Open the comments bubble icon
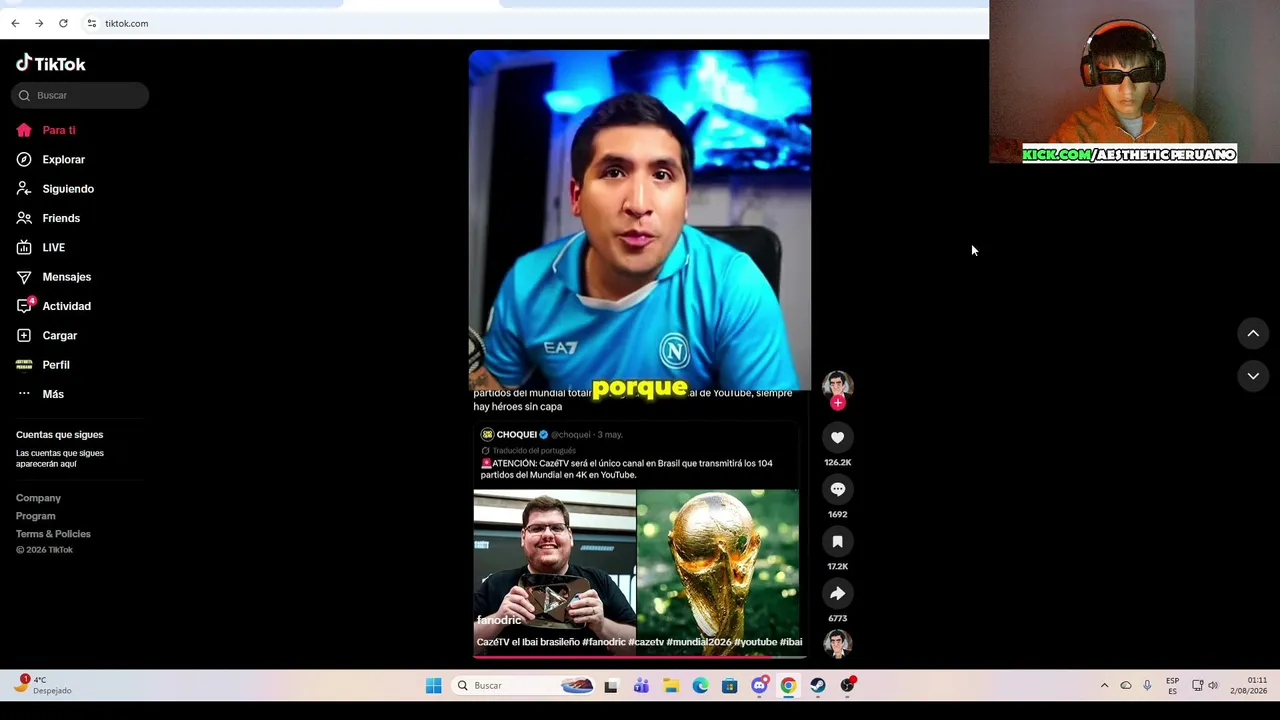The image size is (1280, 720). 838,489
